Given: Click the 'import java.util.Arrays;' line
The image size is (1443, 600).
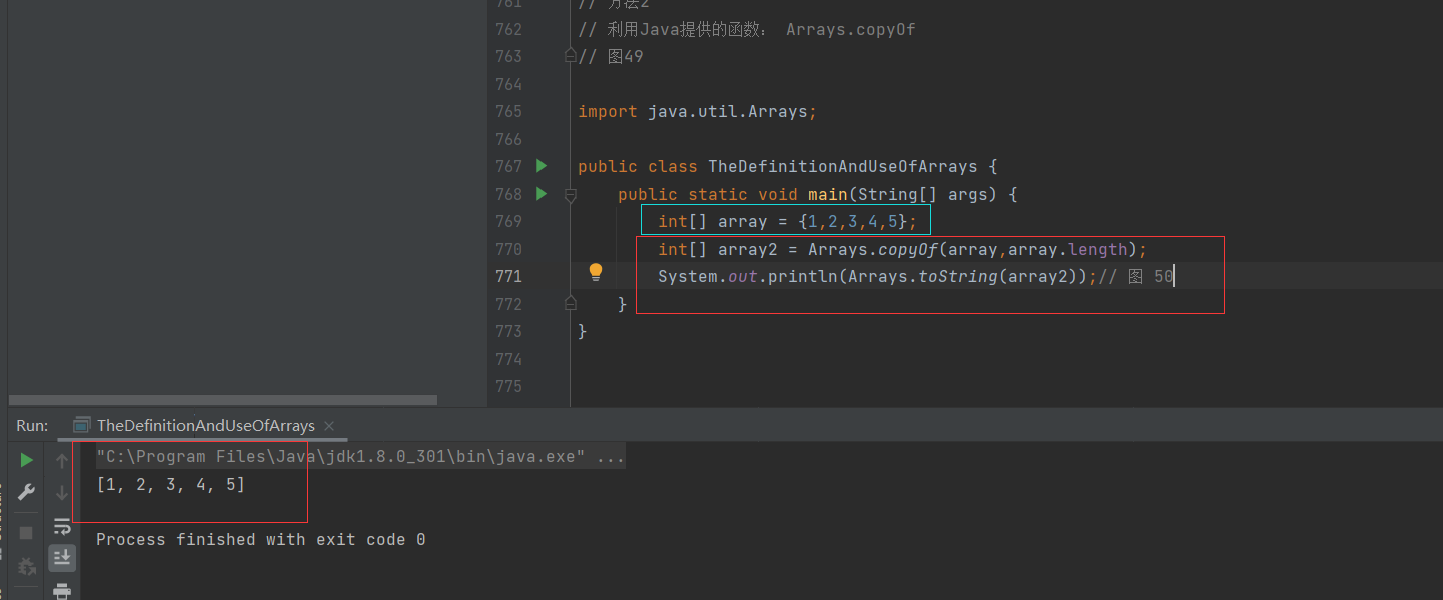Looking at the screenshot, I should coord(698,112).
